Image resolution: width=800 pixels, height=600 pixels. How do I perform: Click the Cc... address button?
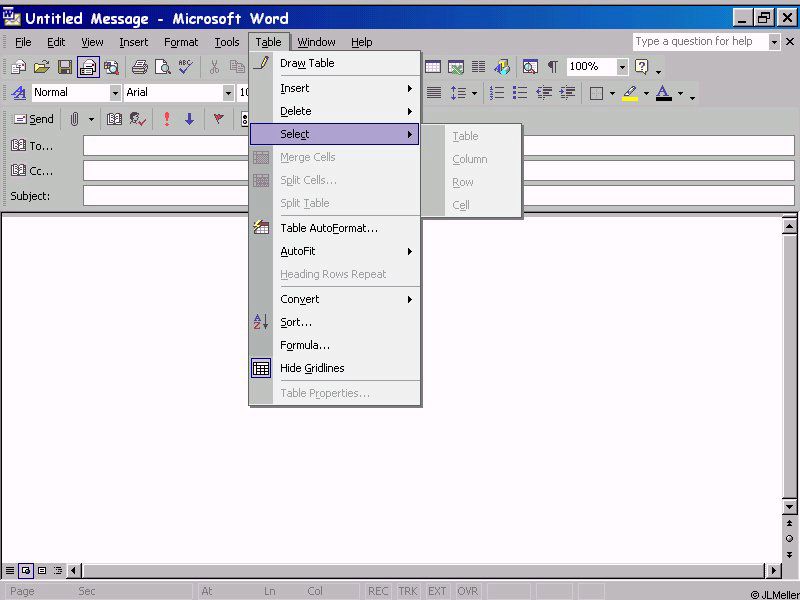pyautogui.click(x=32, y=170)
